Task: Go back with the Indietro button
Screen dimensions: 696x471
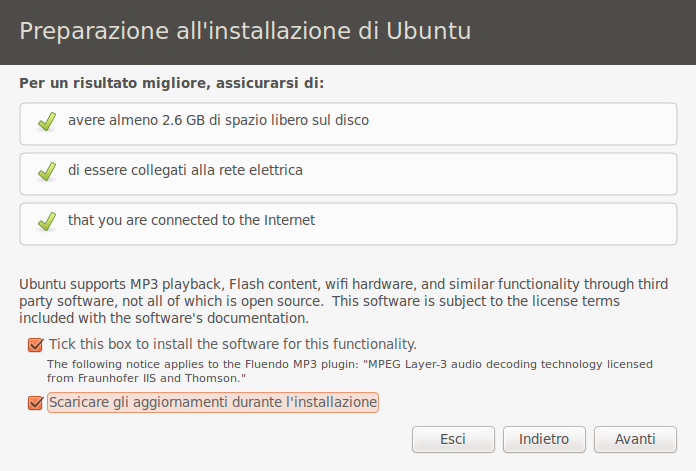Action: pos(544,439)
